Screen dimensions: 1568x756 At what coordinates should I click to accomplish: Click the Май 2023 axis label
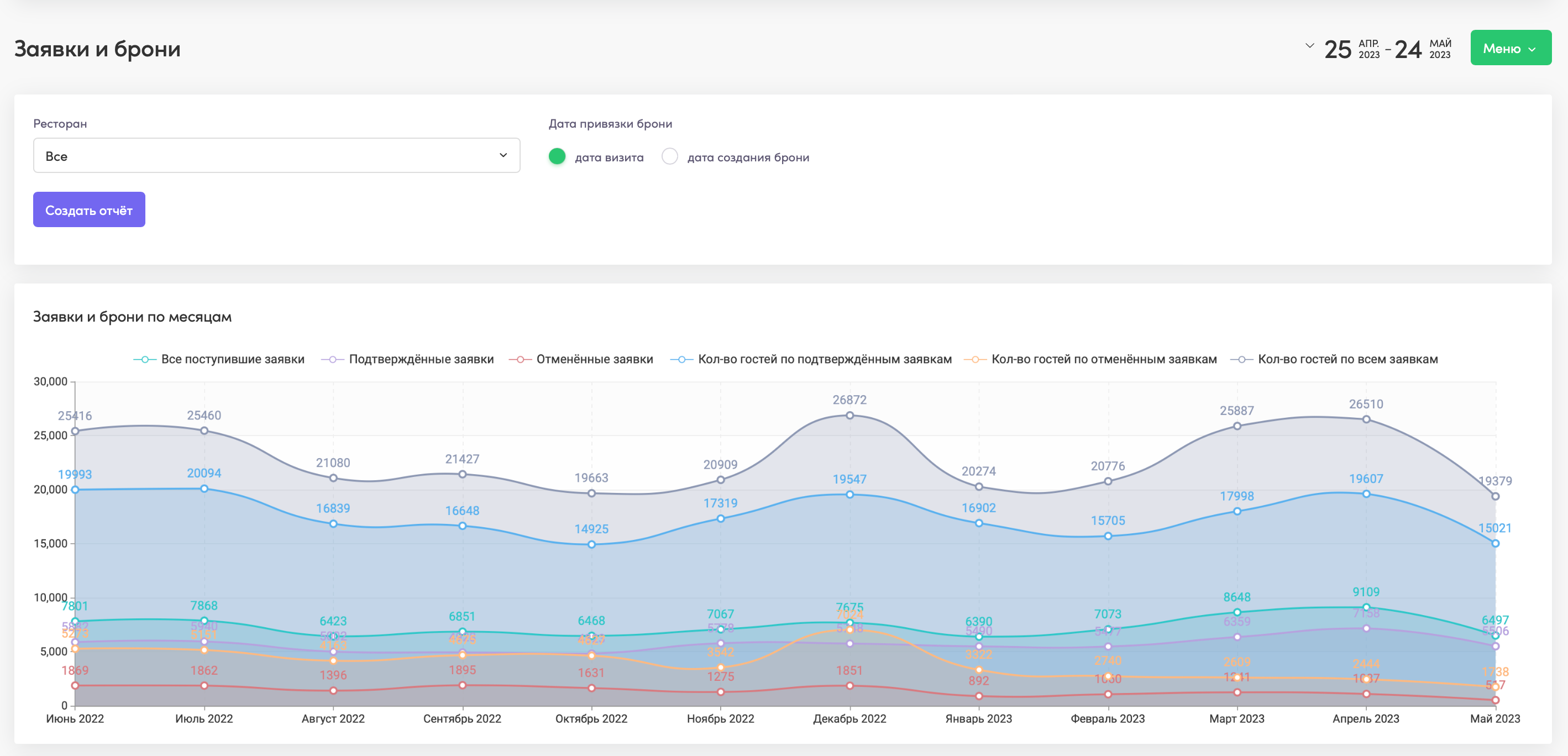point(1495,719)
